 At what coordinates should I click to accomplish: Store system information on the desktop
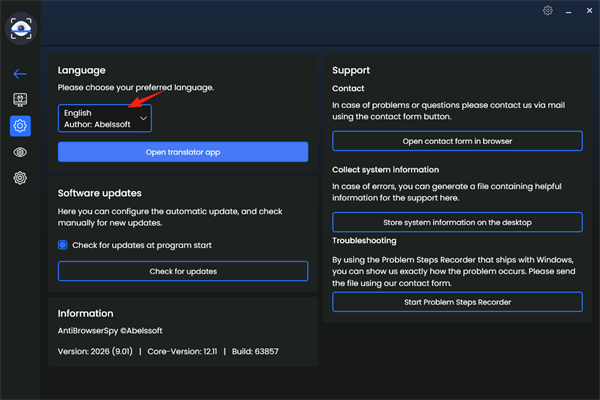pyautogui.click(x=457, y=221)
